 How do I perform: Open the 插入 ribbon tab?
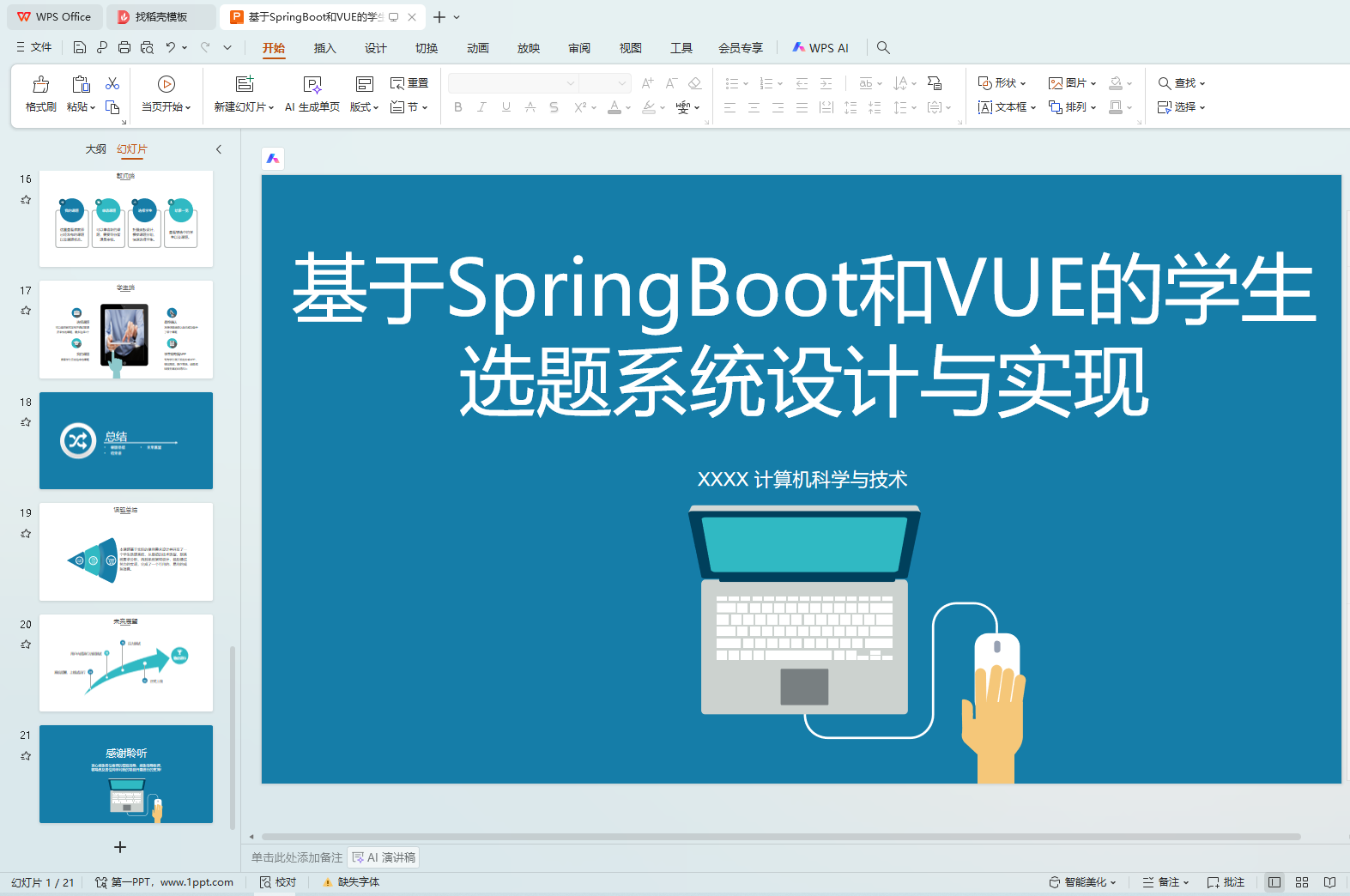coord(324,48)
